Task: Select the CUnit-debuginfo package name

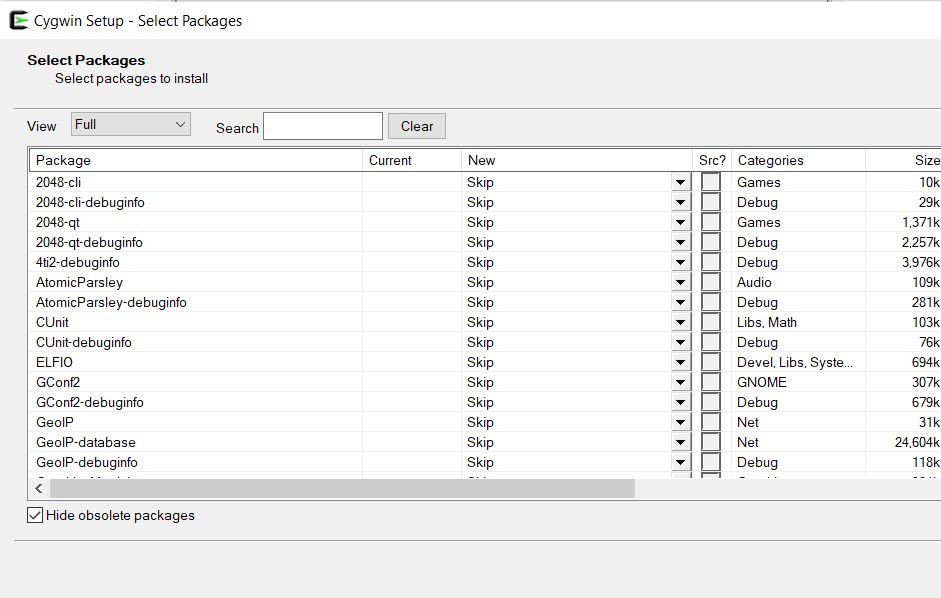Action: [x=83, y=342]
